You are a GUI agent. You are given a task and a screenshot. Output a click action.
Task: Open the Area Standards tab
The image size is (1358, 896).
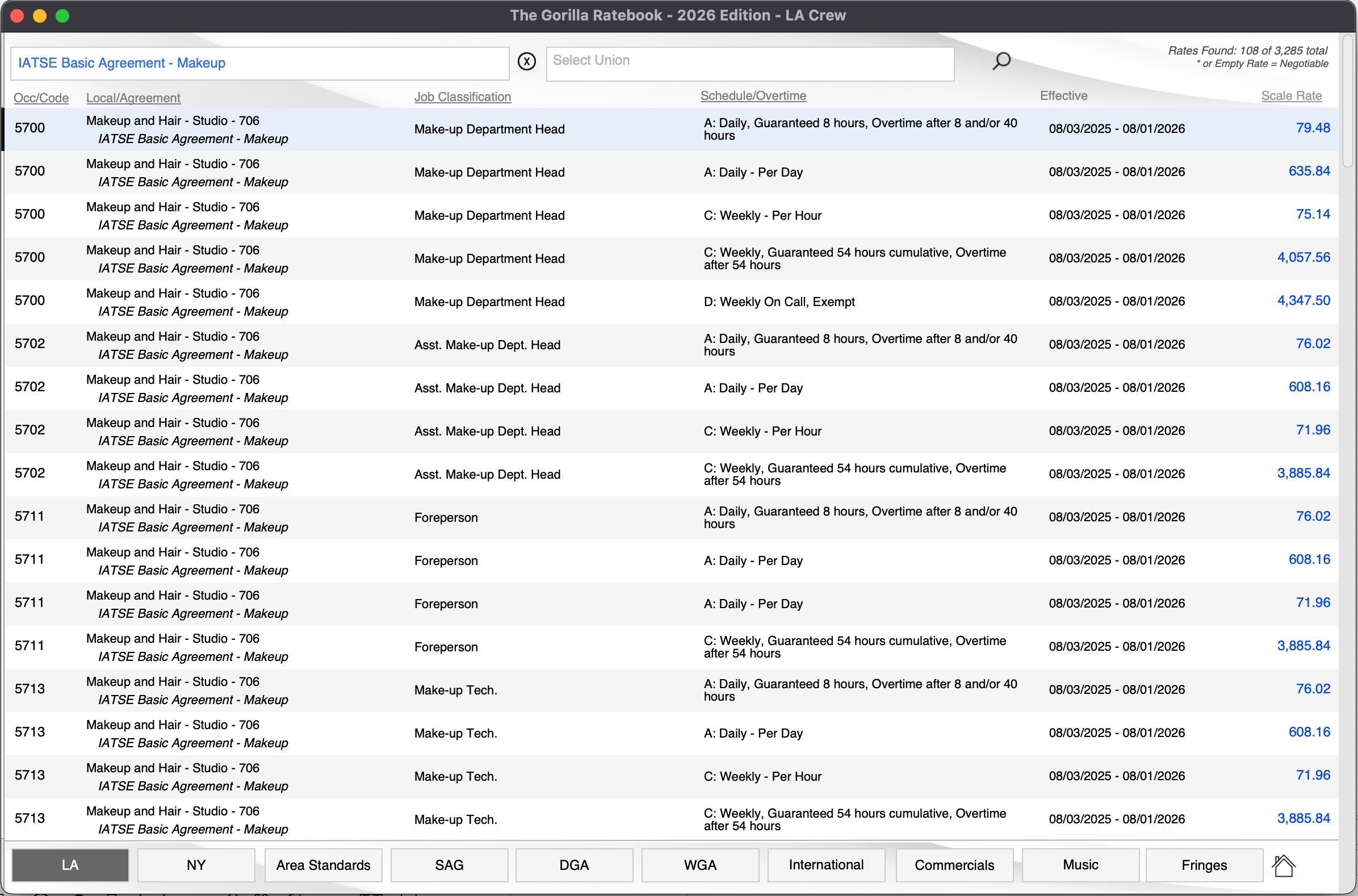(323, 865)
